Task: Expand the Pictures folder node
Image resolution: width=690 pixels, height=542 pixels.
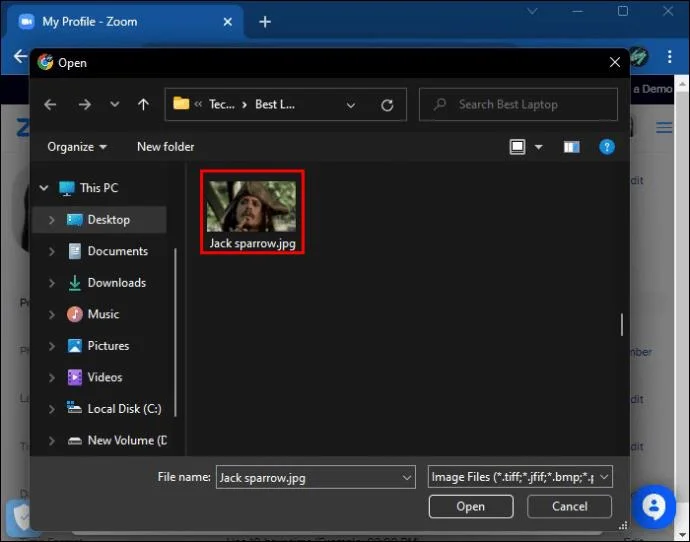Action: pyautogui.click(x=51, y=346)
